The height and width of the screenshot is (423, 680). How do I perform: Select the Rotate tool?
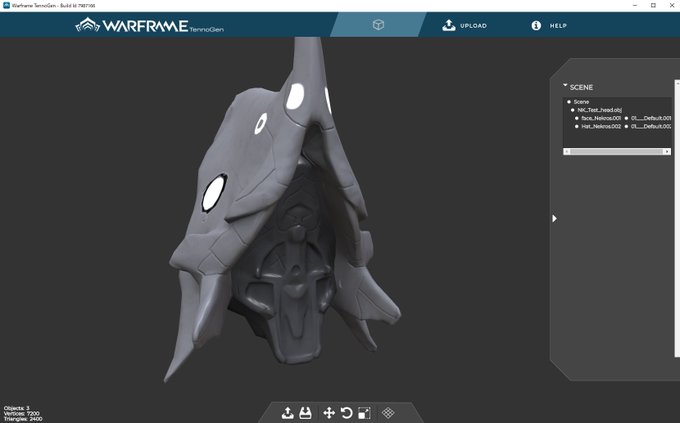pos(347,413)
